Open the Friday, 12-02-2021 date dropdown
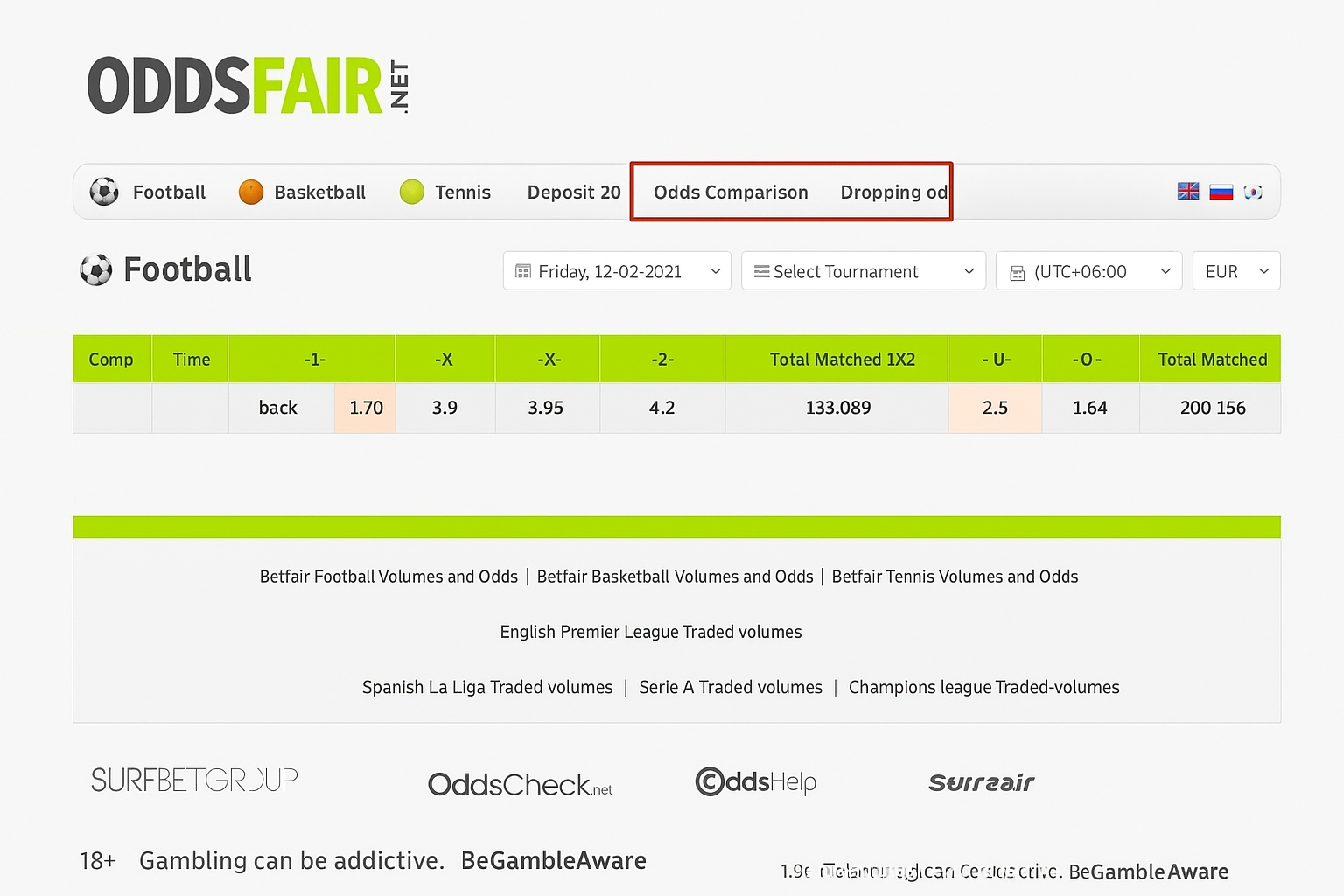Screen dimensions: 1344x896 616,271
